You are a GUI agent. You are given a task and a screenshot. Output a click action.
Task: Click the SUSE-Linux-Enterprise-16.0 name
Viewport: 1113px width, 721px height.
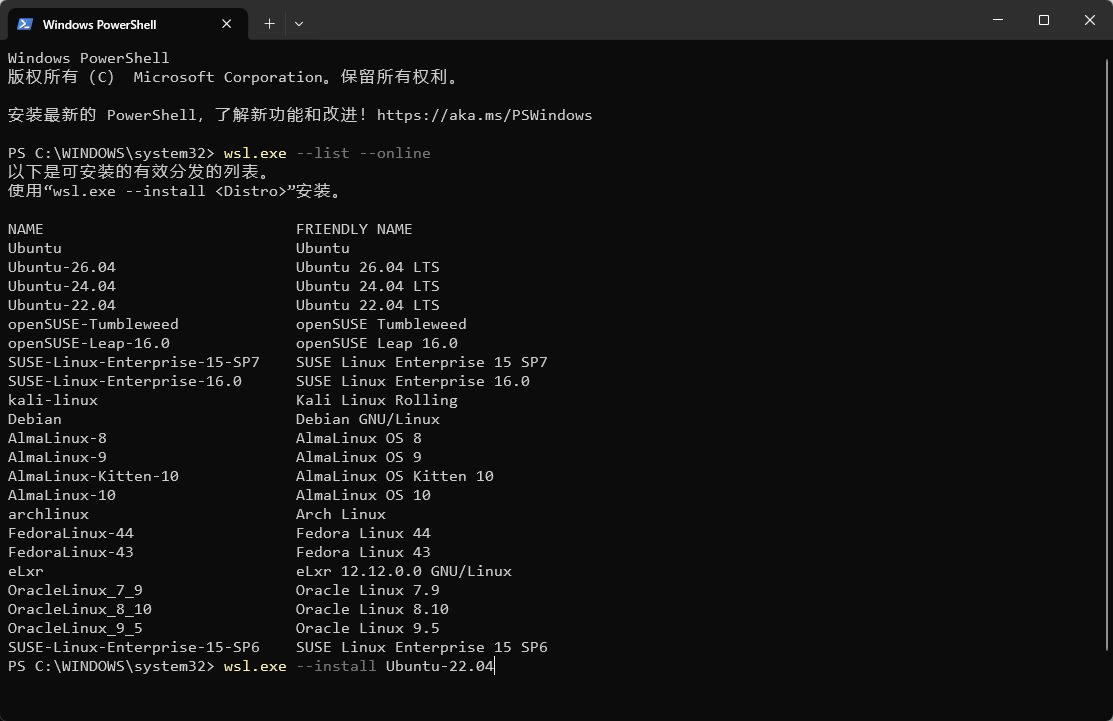125,381
